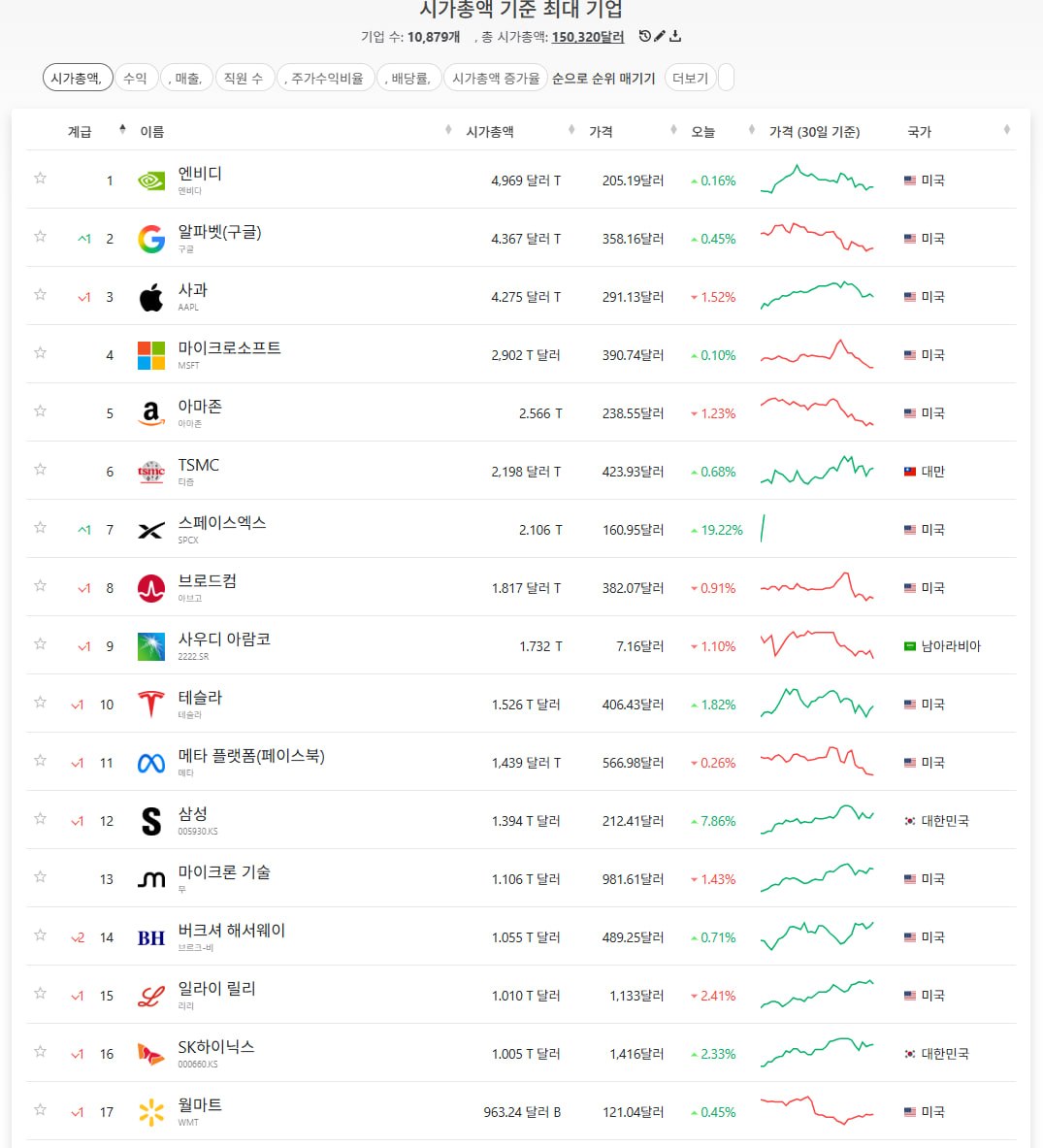Toggle favorite star for 스페이스엑스

pos(40,527)
